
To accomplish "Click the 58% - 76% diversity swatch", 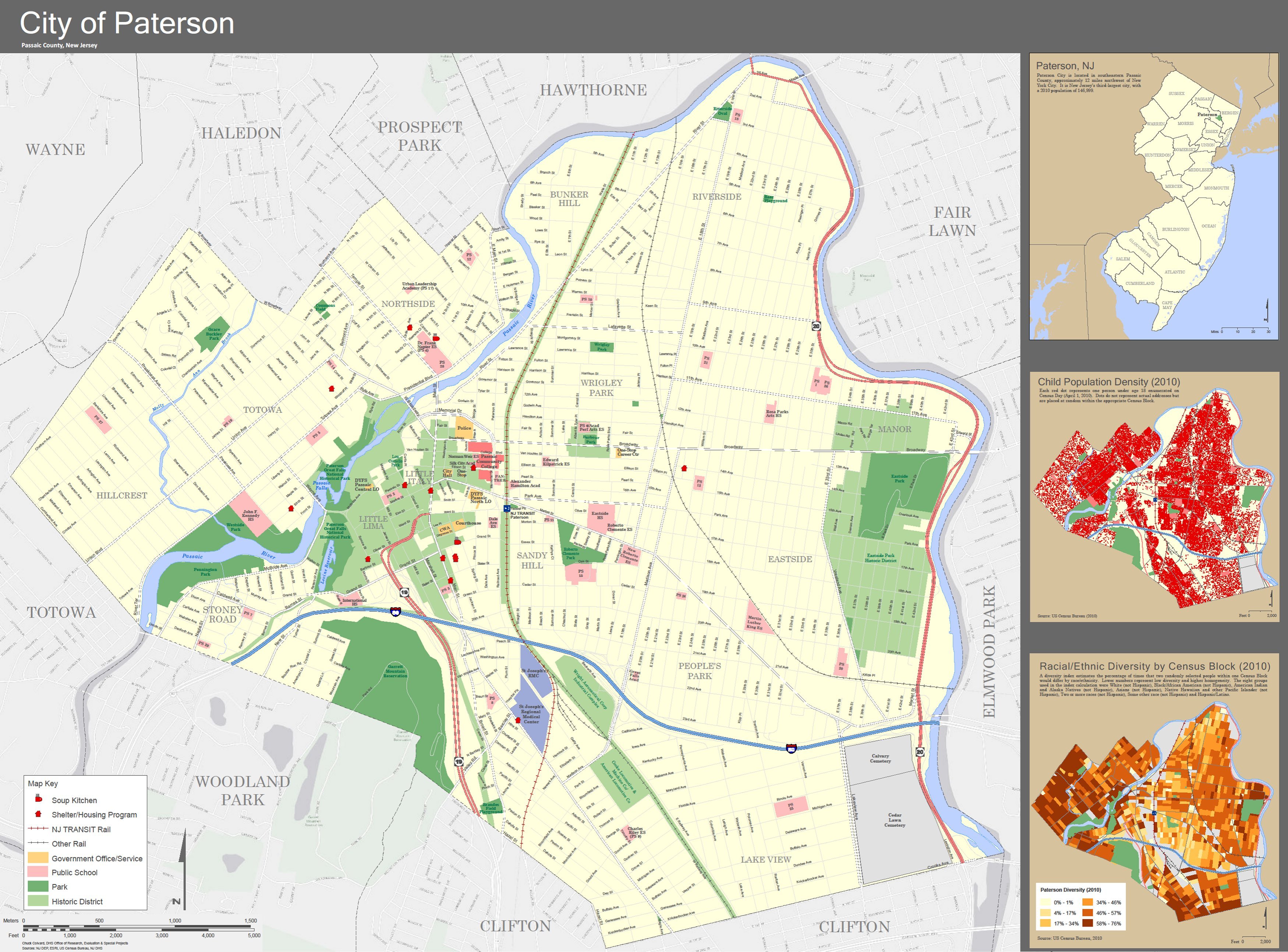I will click(x=1087, y=923).
